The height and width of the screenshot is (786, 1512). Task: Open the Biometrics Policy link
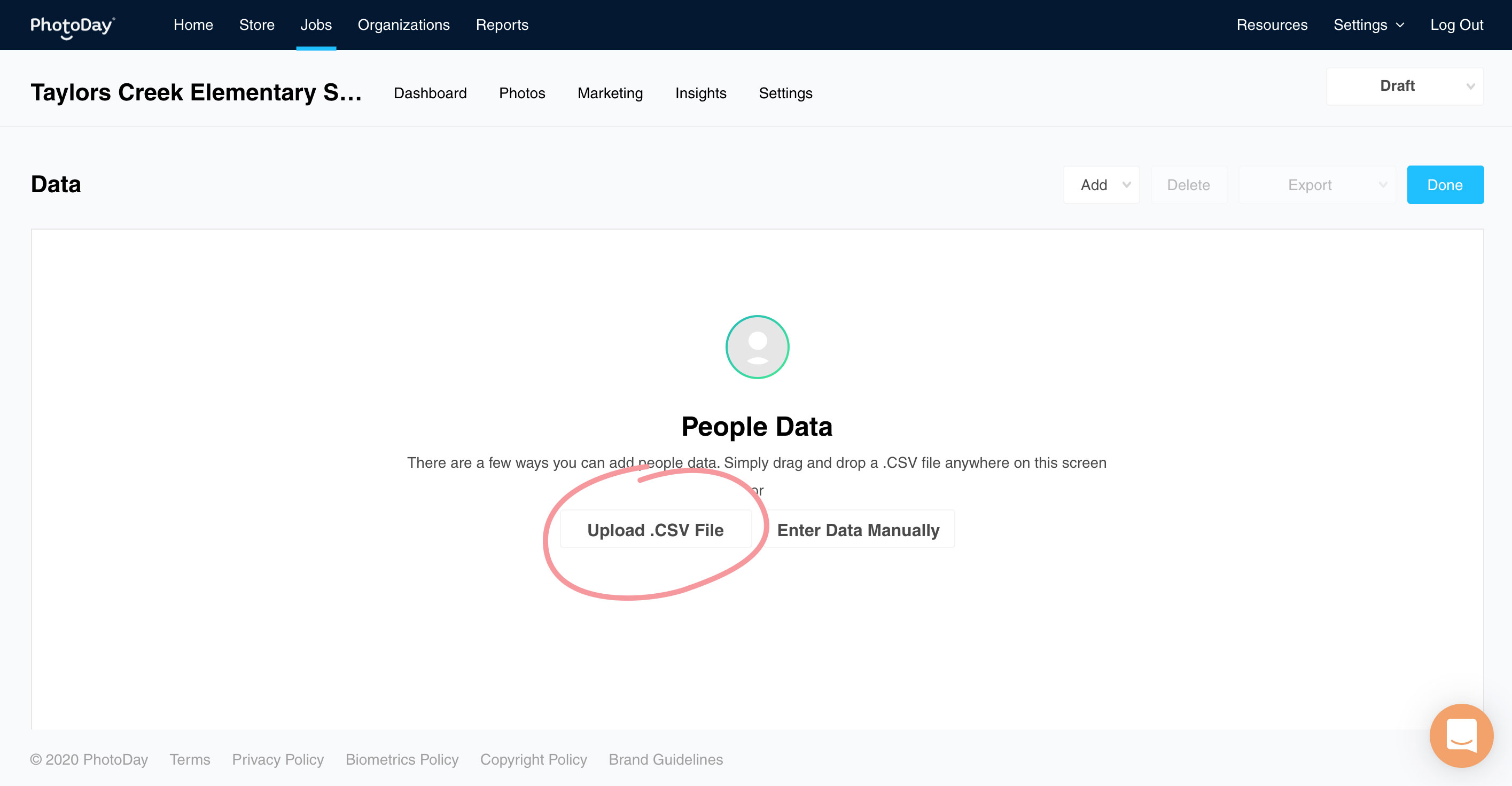[x=401, y=759]
